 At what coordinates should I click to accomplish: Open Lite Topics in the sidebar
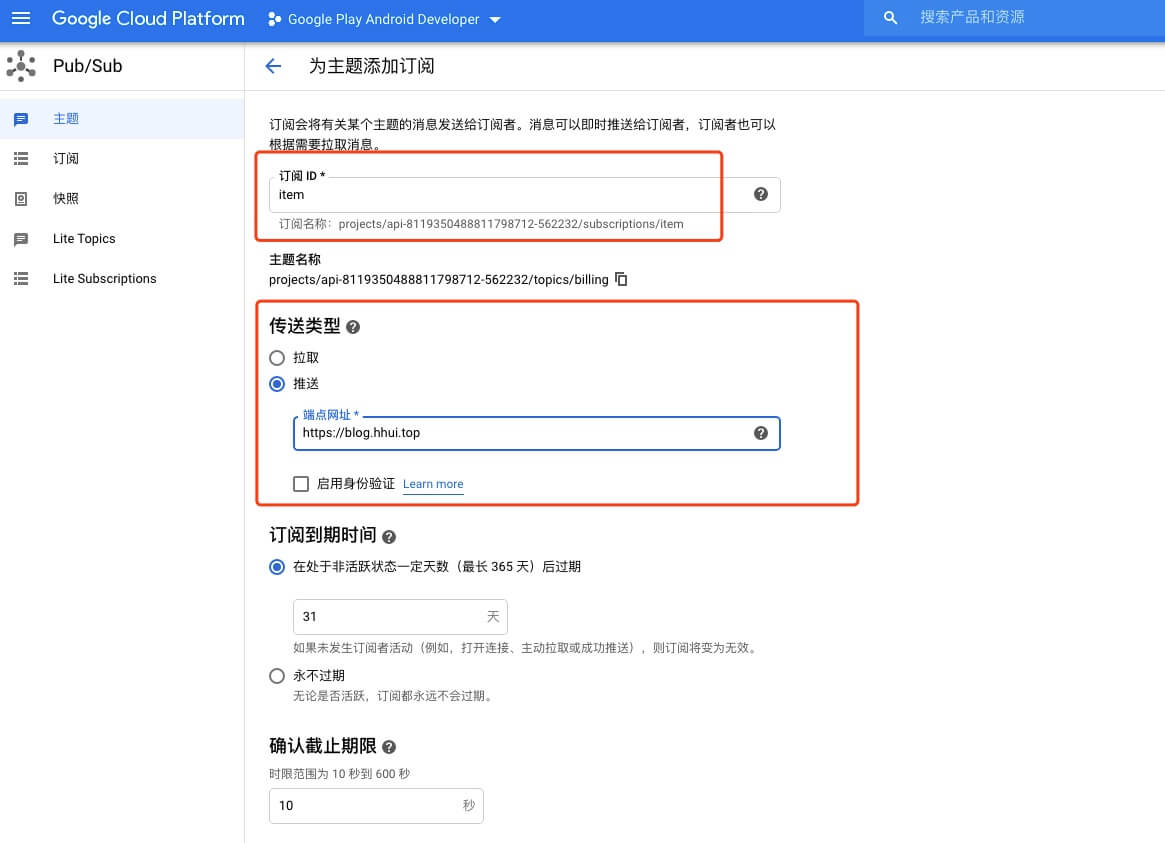tap(122, 238)
